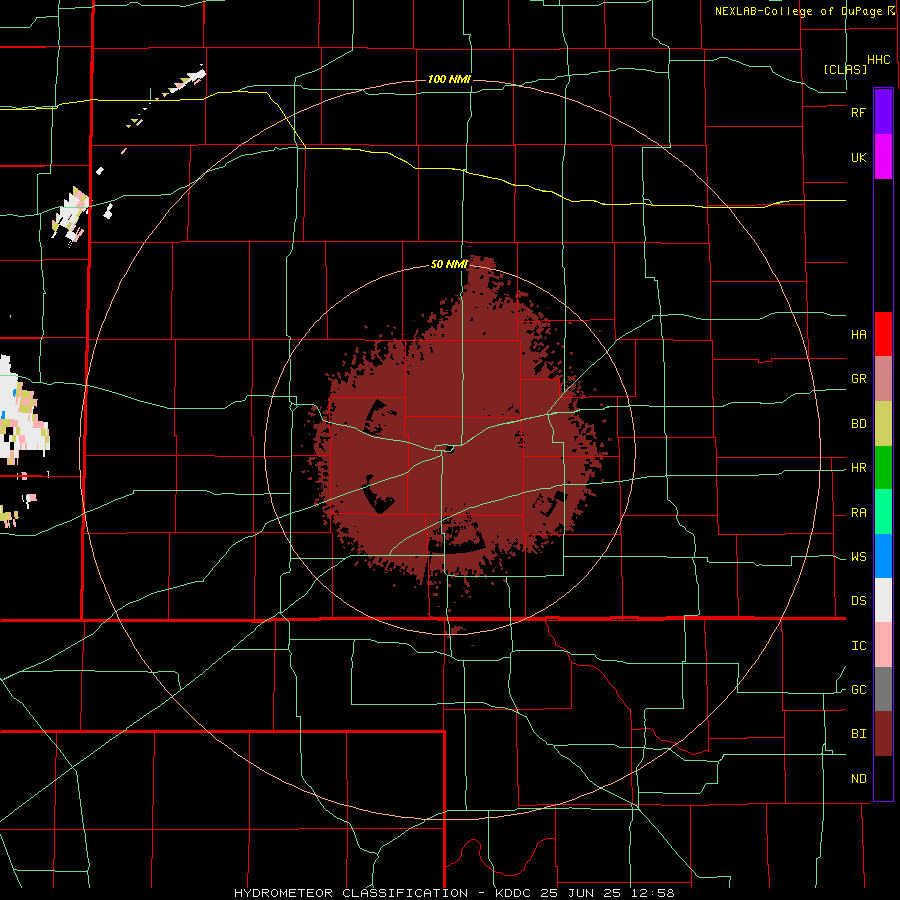Click the red HA legend color block

[x=883, y=334]
